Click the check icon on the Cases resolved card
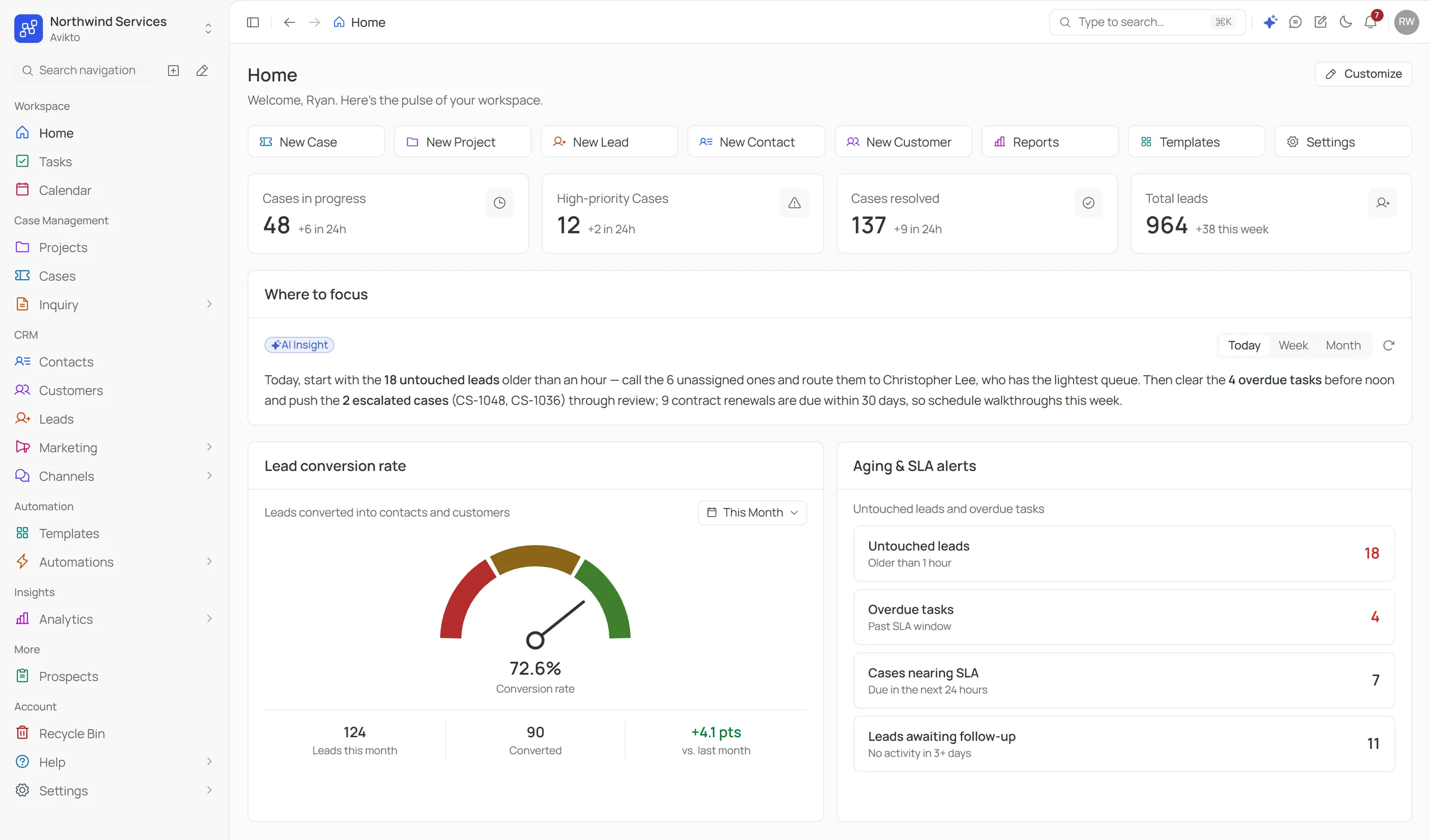 point(1088,203)
